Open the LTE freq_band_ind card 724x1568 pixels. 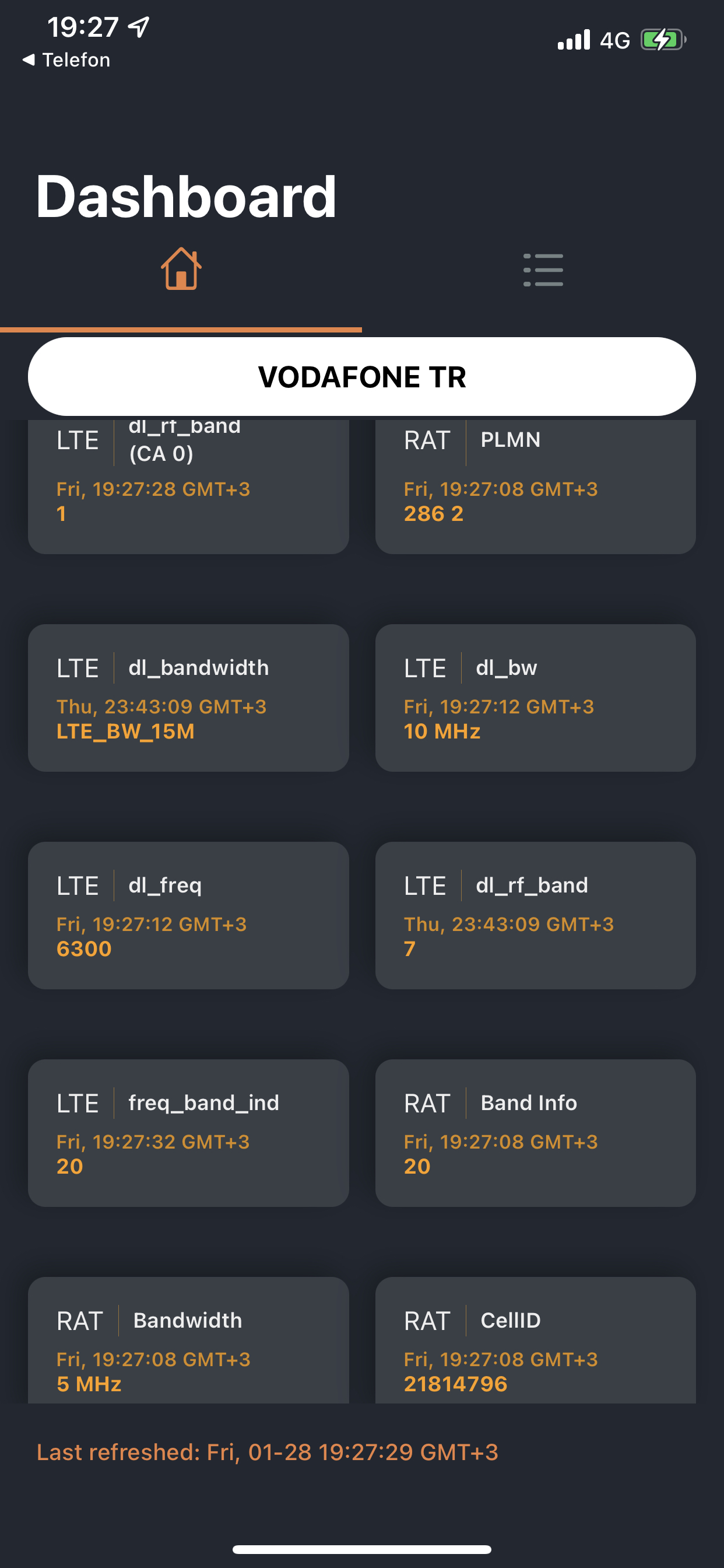pyautogui.click(x=188, y=1133)
